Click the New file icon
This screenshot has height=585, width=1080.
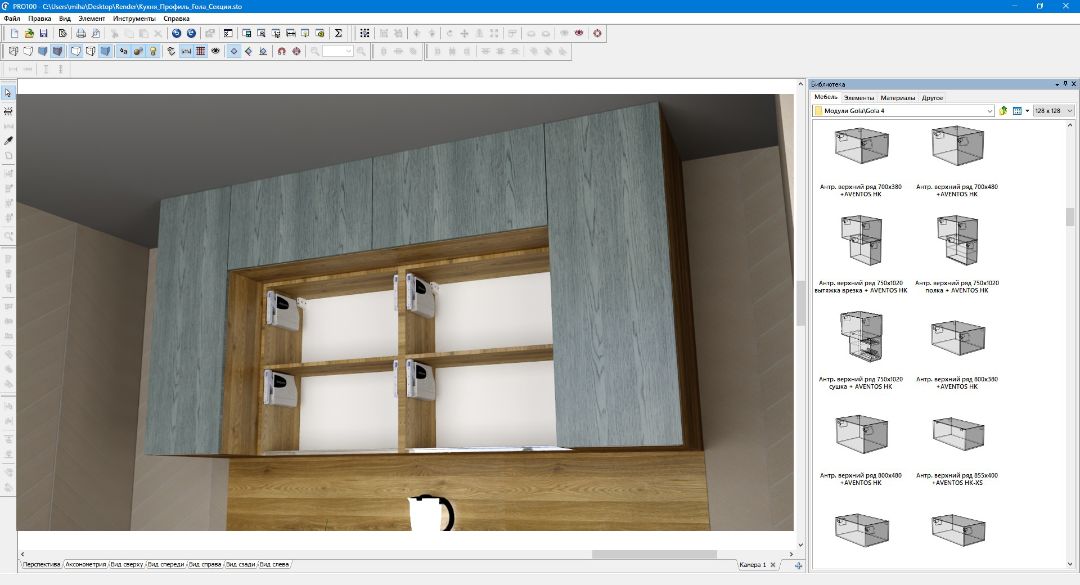(15, 33)
